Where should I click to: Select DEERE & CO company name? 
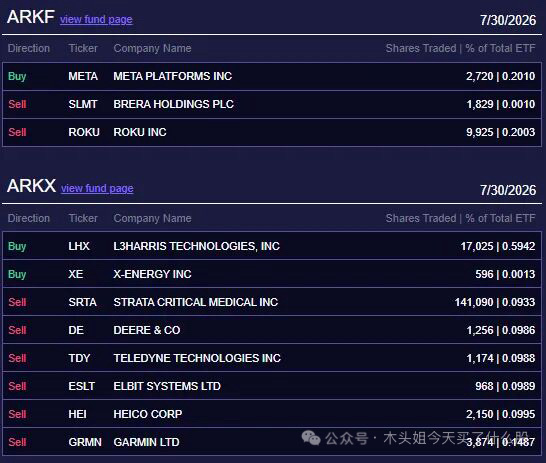[x=147, y=330]
